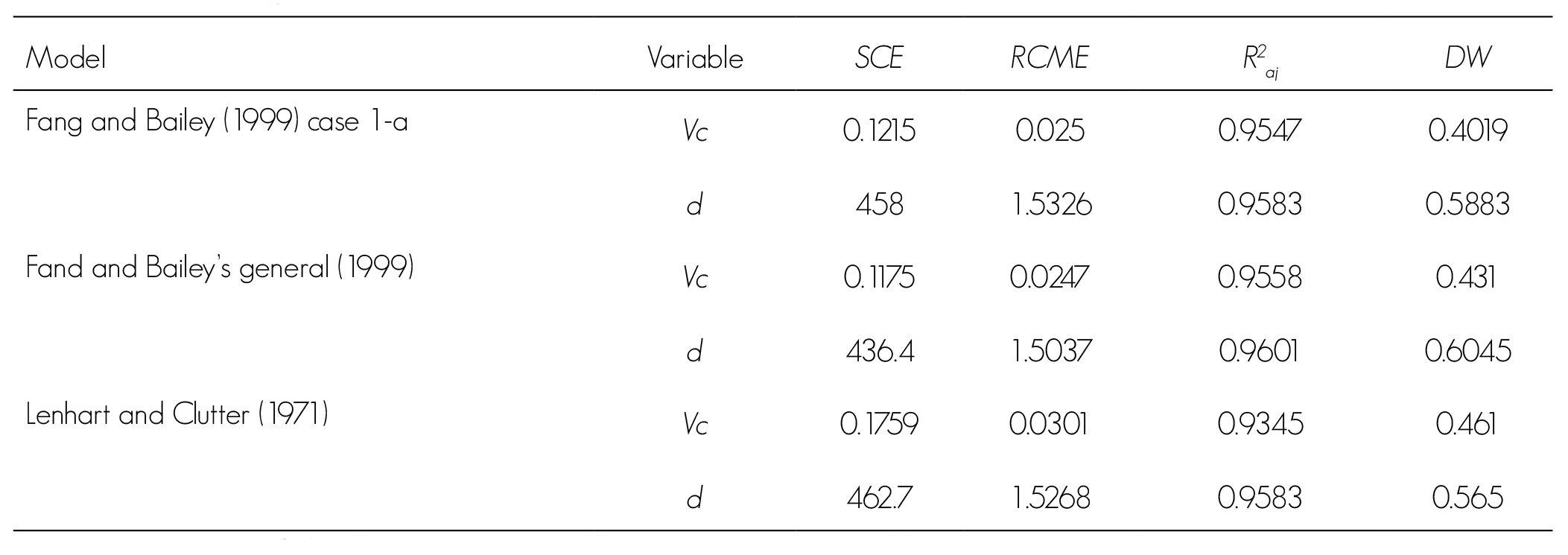
Task: Select the SCE value 462.7
Action: click(880, 498)
